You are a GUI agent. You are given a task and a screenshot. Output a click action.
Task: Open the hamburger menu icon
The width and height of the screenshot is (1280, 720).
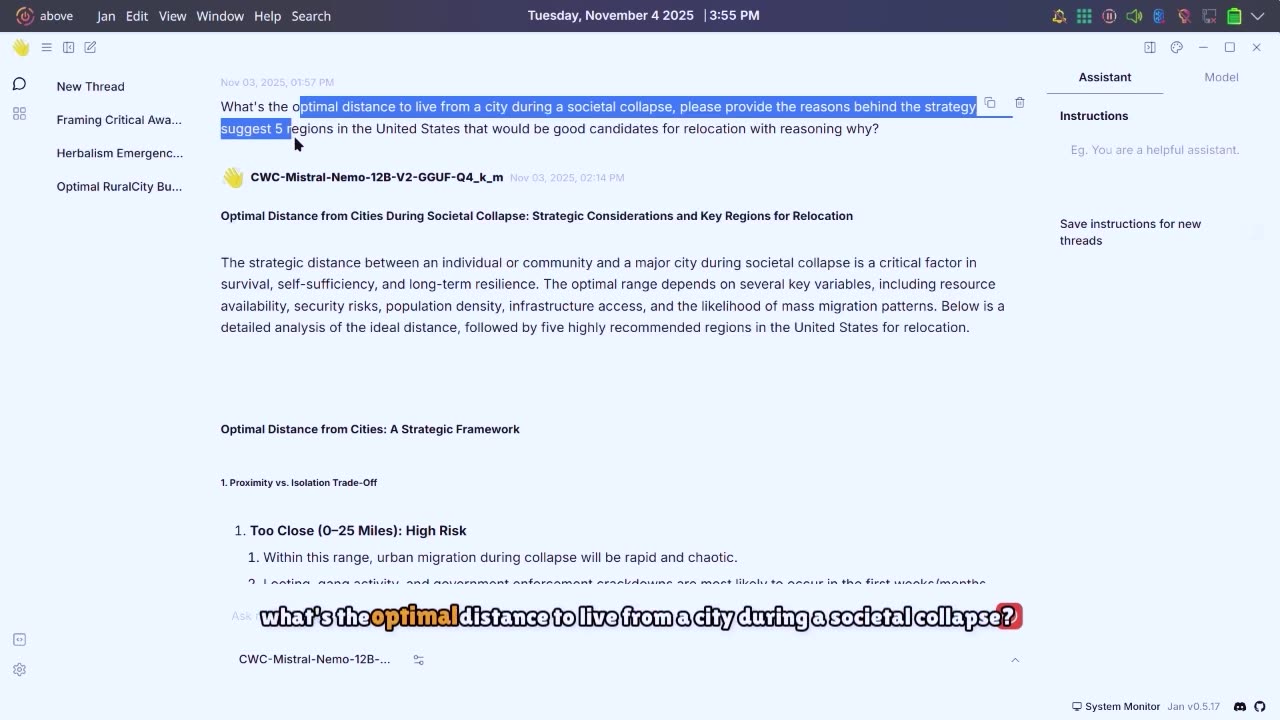point(46,47)
